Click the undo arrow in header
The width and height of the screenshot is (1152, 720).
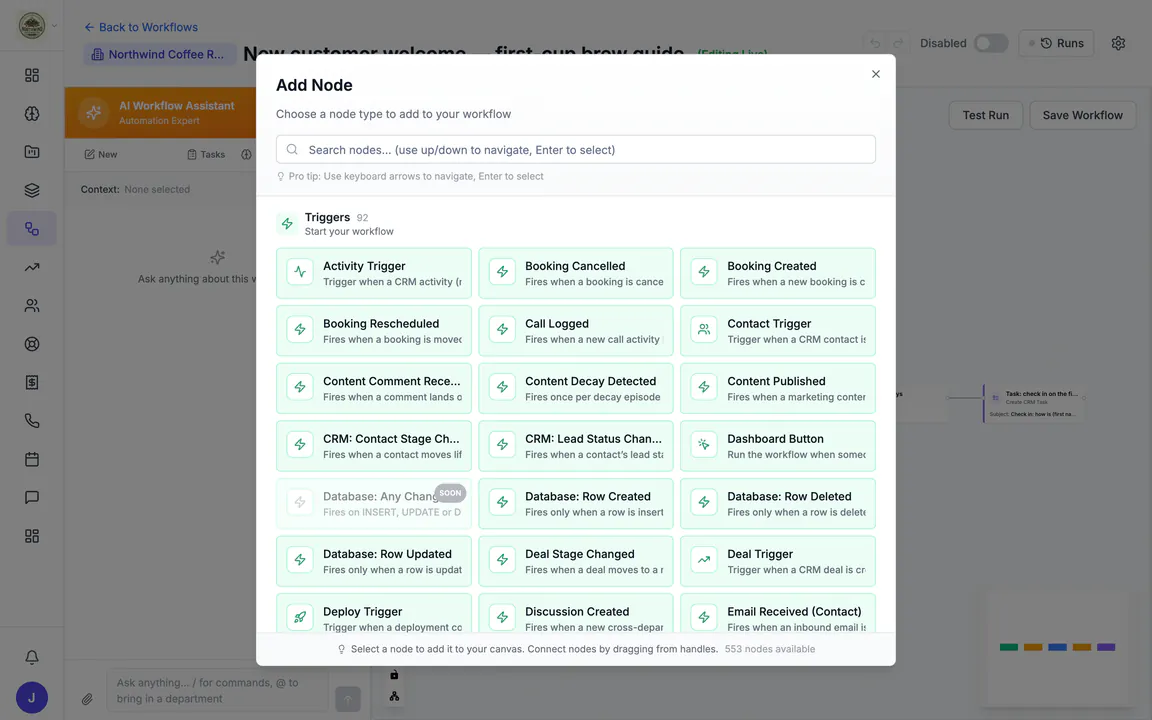click(x=874, y=43)
